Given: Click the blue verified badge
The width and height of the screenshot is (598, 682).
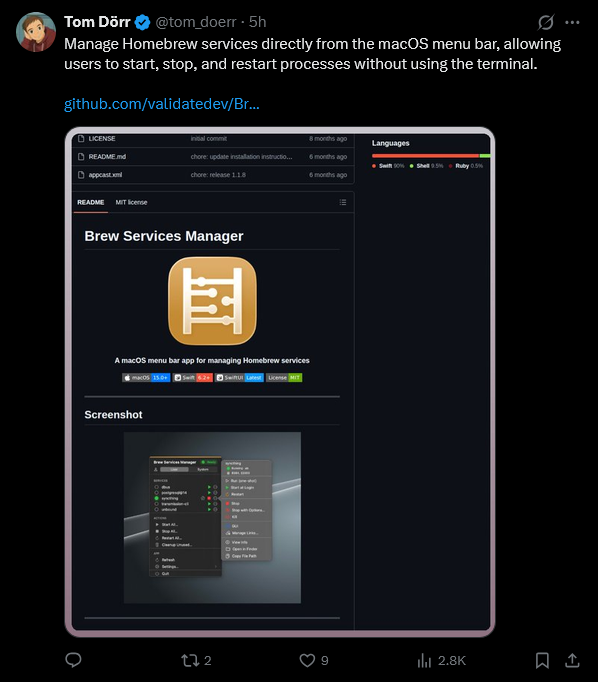Looking at the screenshot, I should coord(142,22).
